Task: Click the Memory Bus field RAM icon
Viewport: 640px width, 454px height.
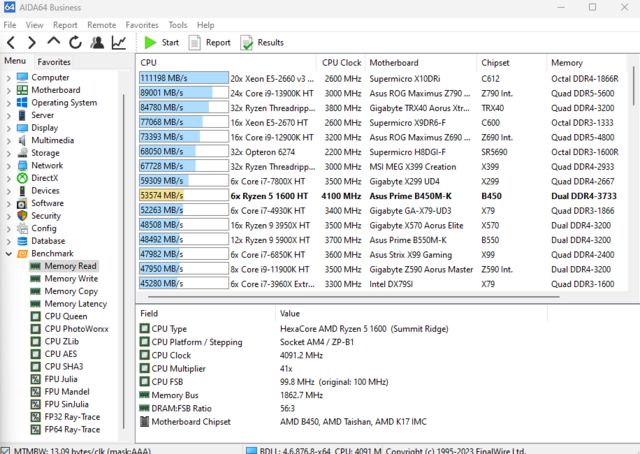Action: [144, 395]
